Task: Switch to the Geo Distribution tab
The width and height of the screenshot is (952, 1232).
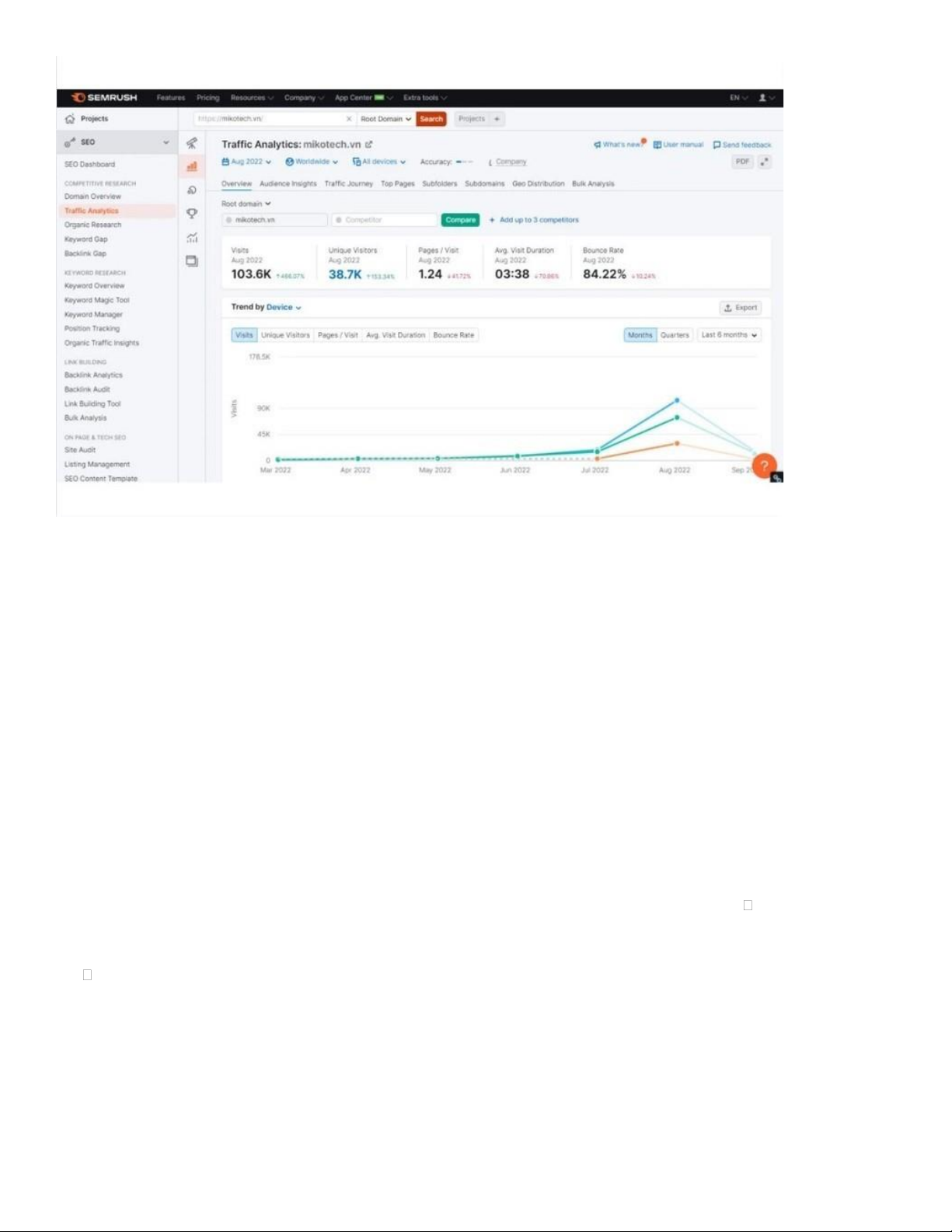Action: coord(538,184)
